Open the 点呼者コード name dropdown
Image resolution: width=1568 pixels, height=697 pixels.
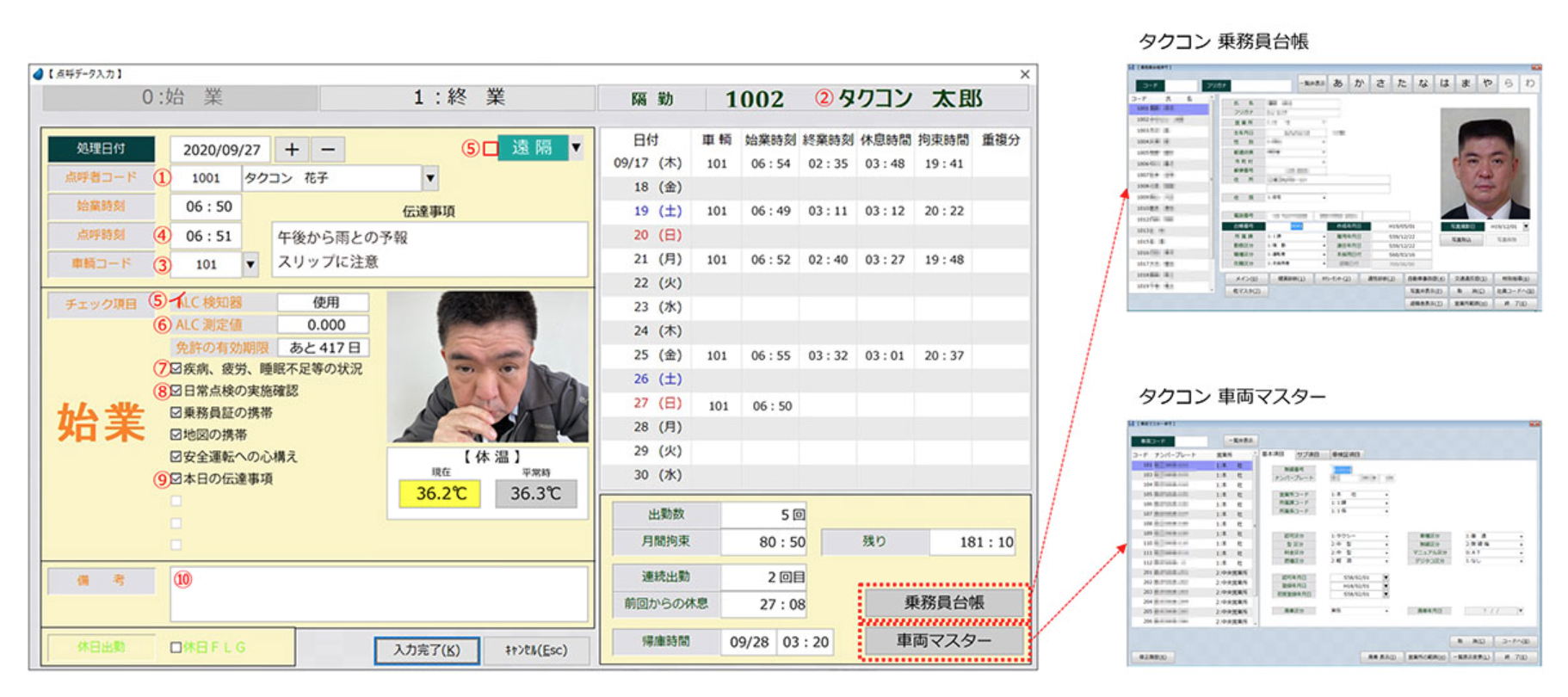point(430,178)
